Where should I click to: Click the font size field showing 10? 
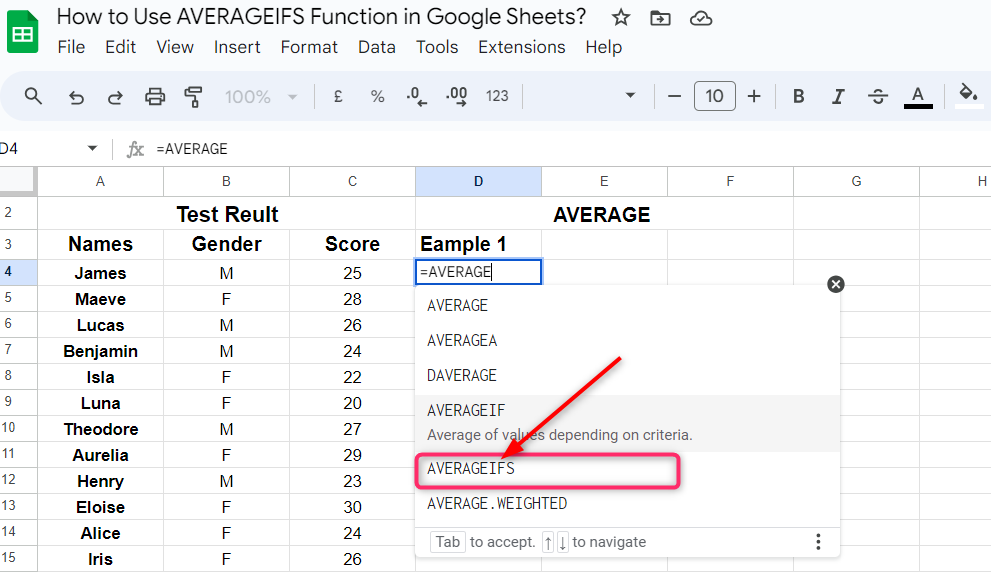point(714,96)
